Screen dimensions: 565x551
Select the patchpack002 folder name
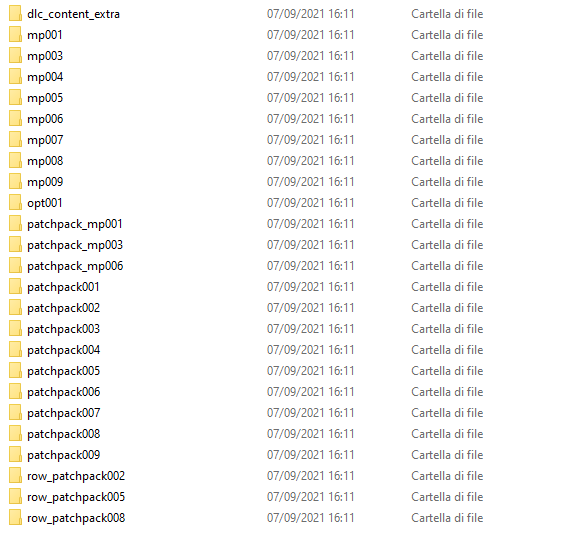pos(64,308)
